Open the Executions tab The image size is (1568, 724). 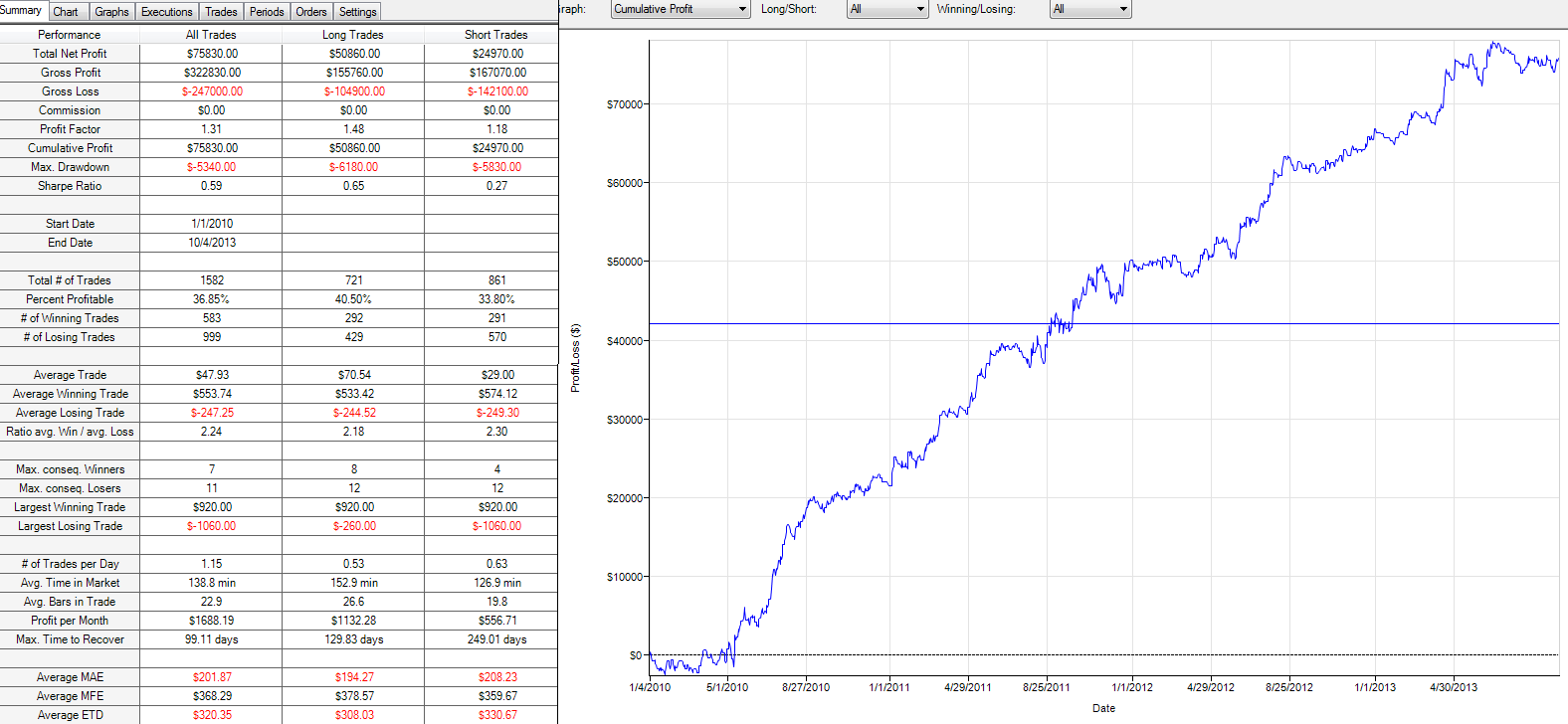(x=167, y=12)
